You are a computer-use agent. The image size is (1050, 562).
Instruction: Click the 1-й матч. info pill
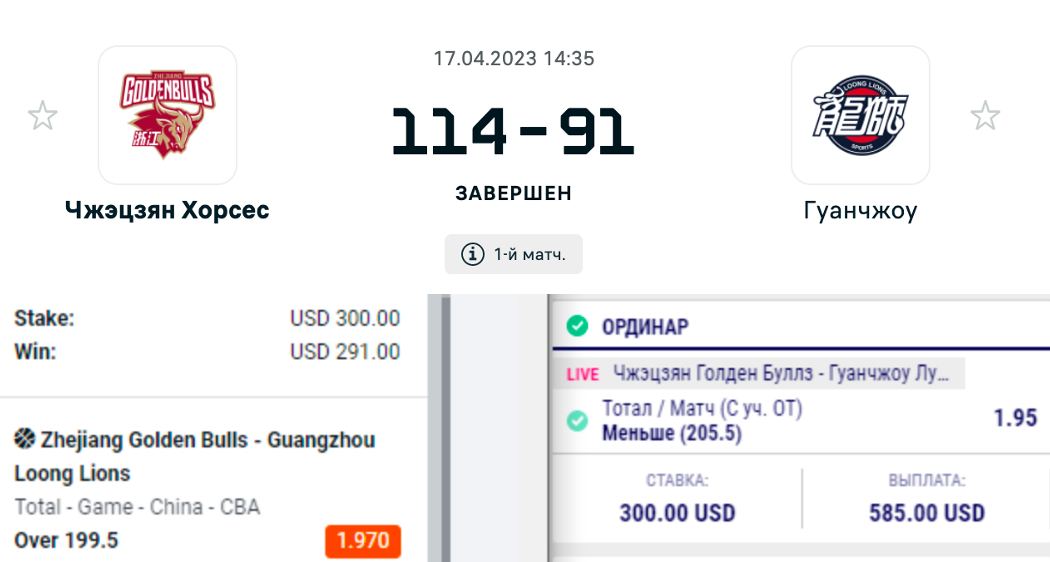[x=514, y=254]
